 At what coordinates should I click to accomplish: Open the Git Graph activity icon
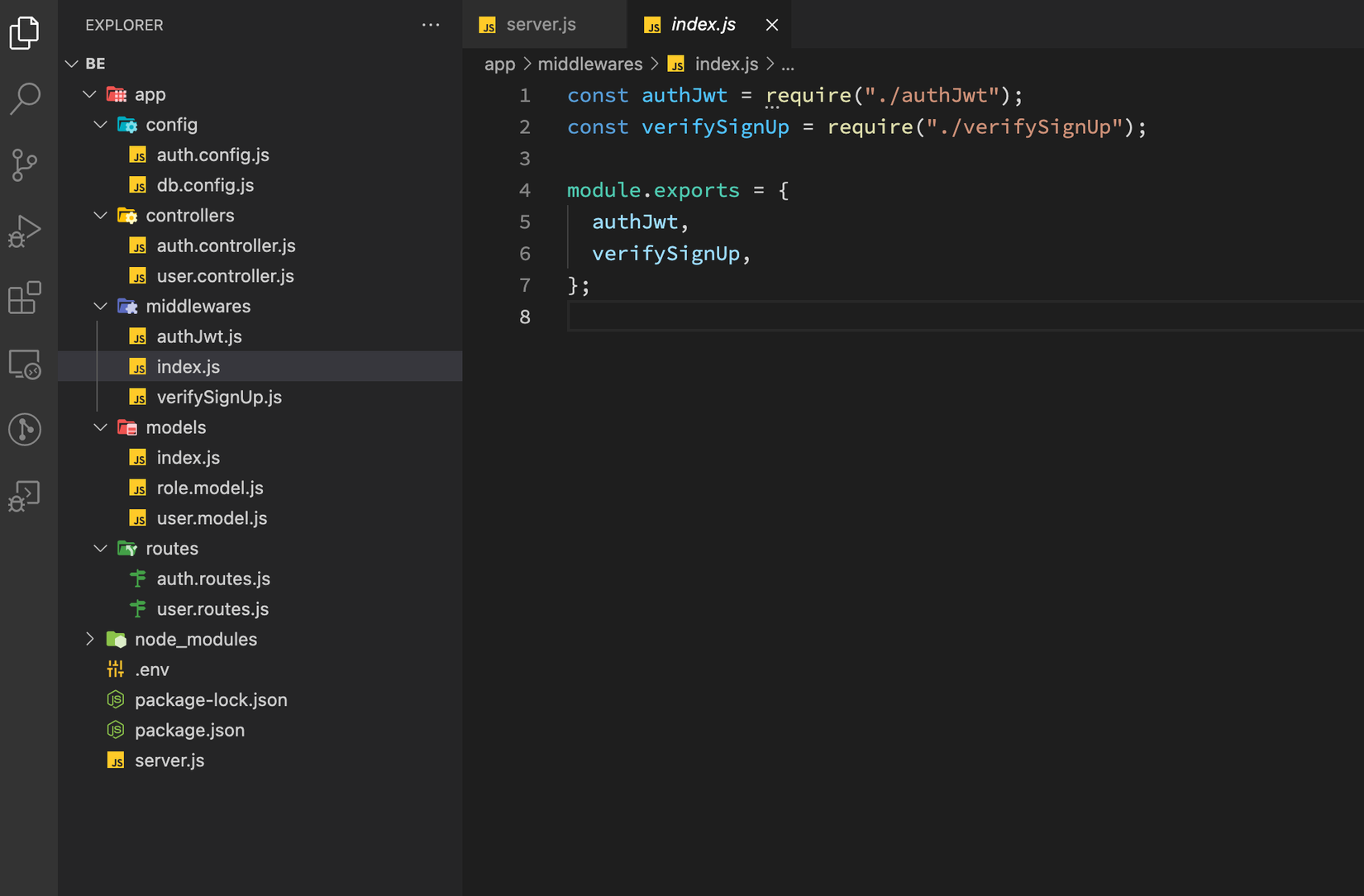tap(25, 429)
